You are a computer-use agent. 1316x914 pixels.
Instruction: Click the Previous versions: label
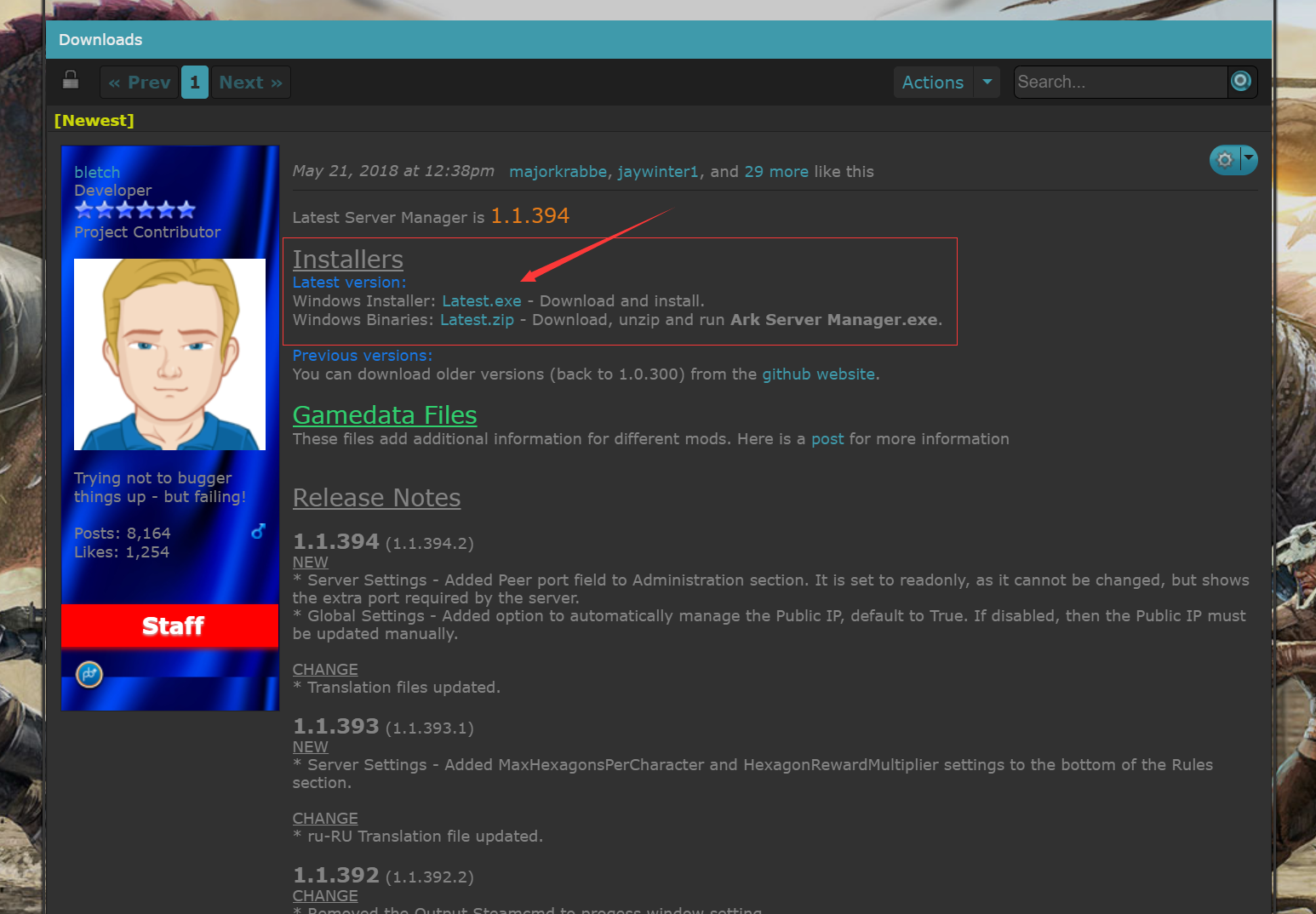[x=363, y=355]
